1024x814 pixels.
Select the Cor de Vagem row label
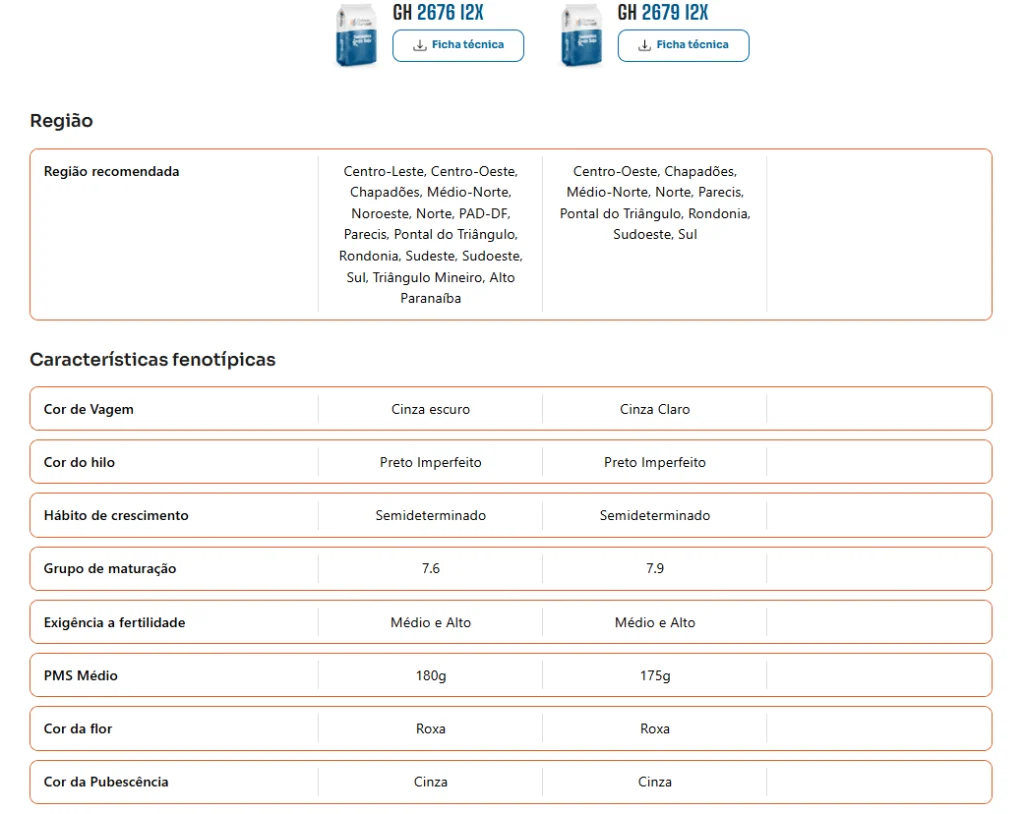coord(89,409)
